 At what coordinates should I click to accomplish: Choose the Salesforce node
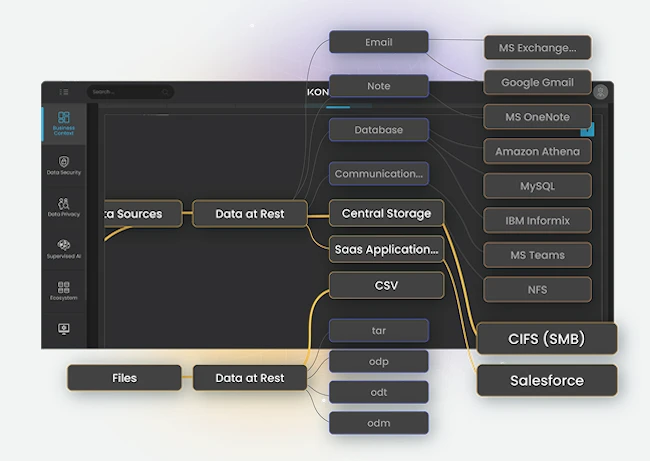coord(546,380)
